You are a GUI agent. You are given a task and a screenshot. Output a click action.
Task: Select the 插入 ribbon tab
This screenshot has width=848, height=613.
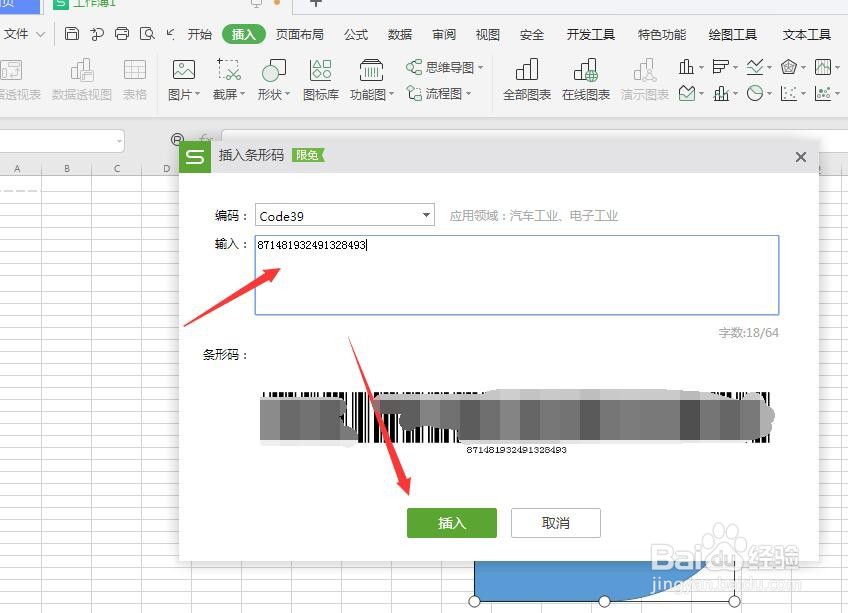(243, 34)
